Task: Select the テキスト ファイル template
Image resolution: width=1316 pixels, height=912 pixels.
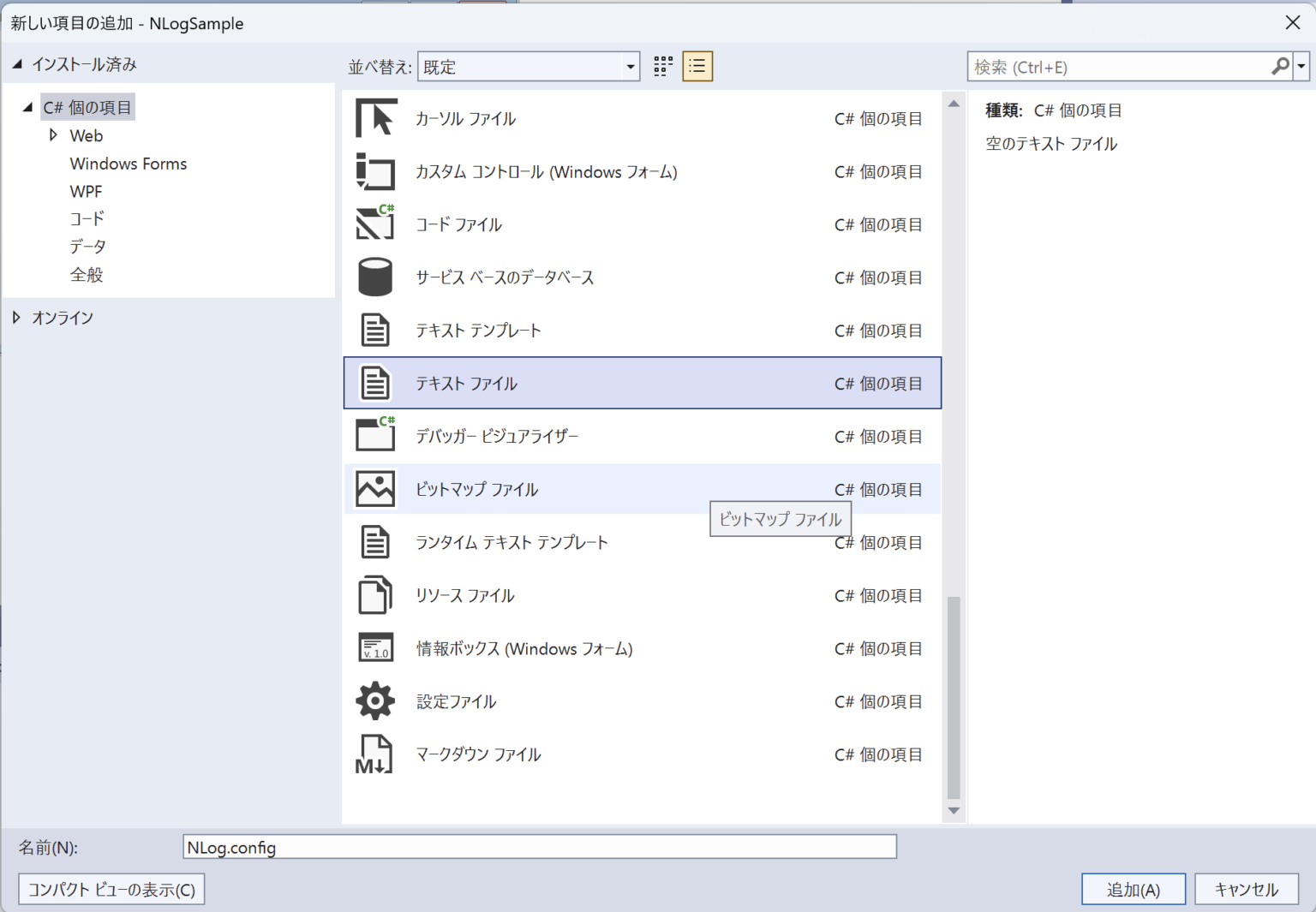Action: click(x=465, y=383)
